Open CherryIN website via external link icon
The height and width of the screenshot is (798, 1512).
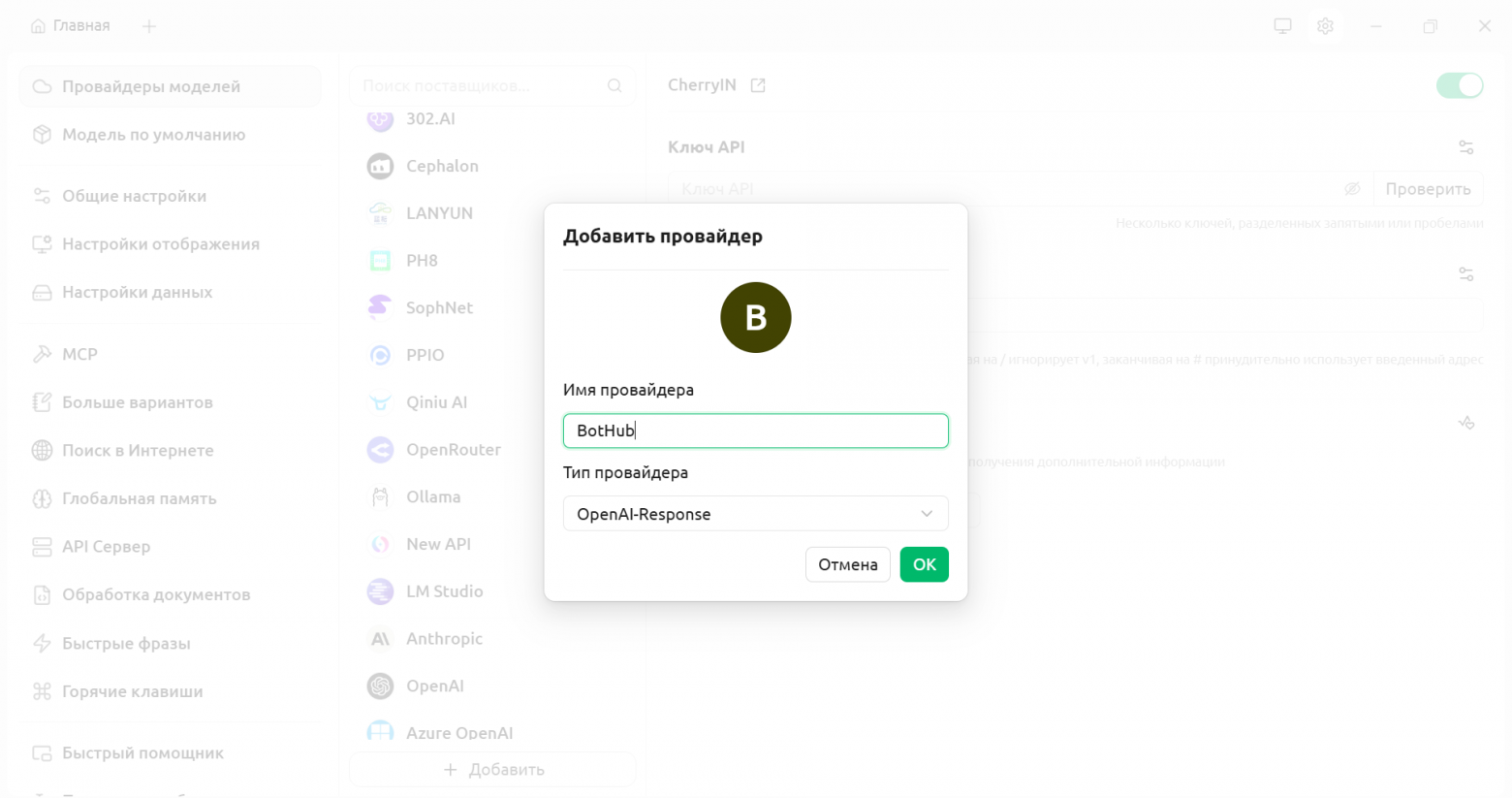click(760, 85)
